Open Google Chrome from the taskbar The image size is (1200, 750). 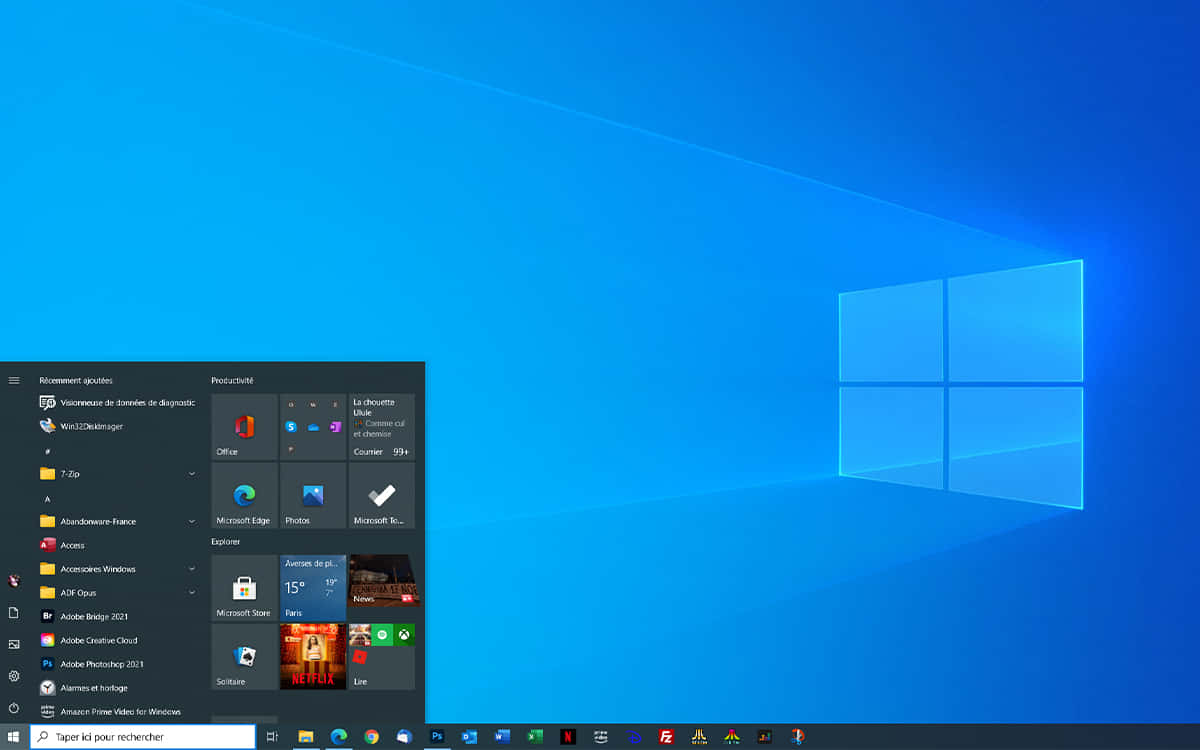[x=372, y=737]
